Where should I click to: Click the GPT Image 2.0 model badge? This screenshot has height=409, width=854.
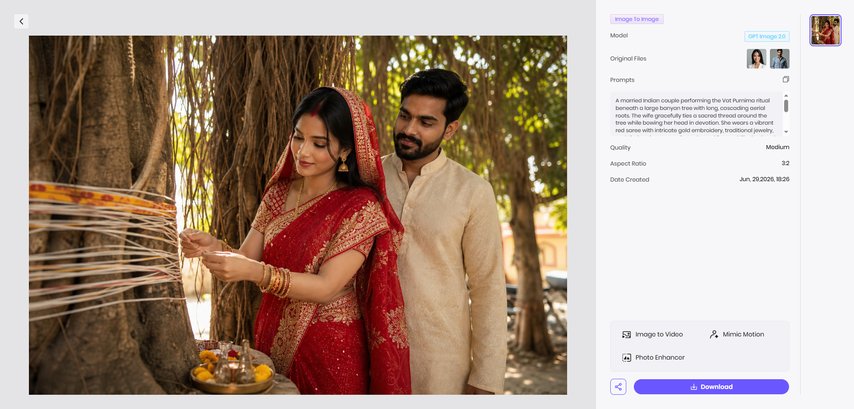[x=766, y=36]
